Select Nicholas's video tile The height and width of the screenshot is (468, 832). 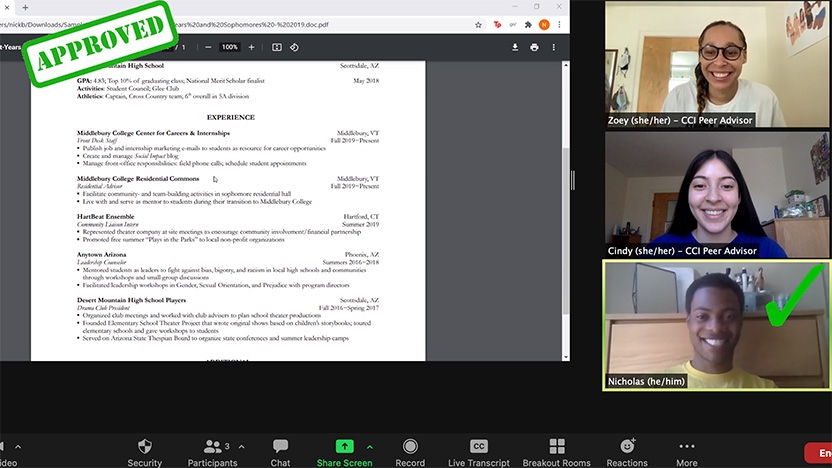pos(717,325)
